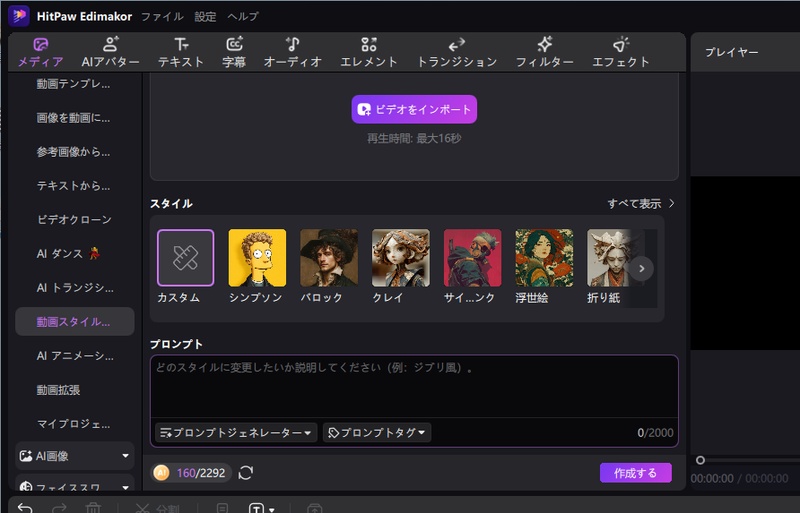This screenshot has height=513, width=800.
Task: Choose the バロック style thumbnail
Action: pyautogui.click(x=329, y=258)
